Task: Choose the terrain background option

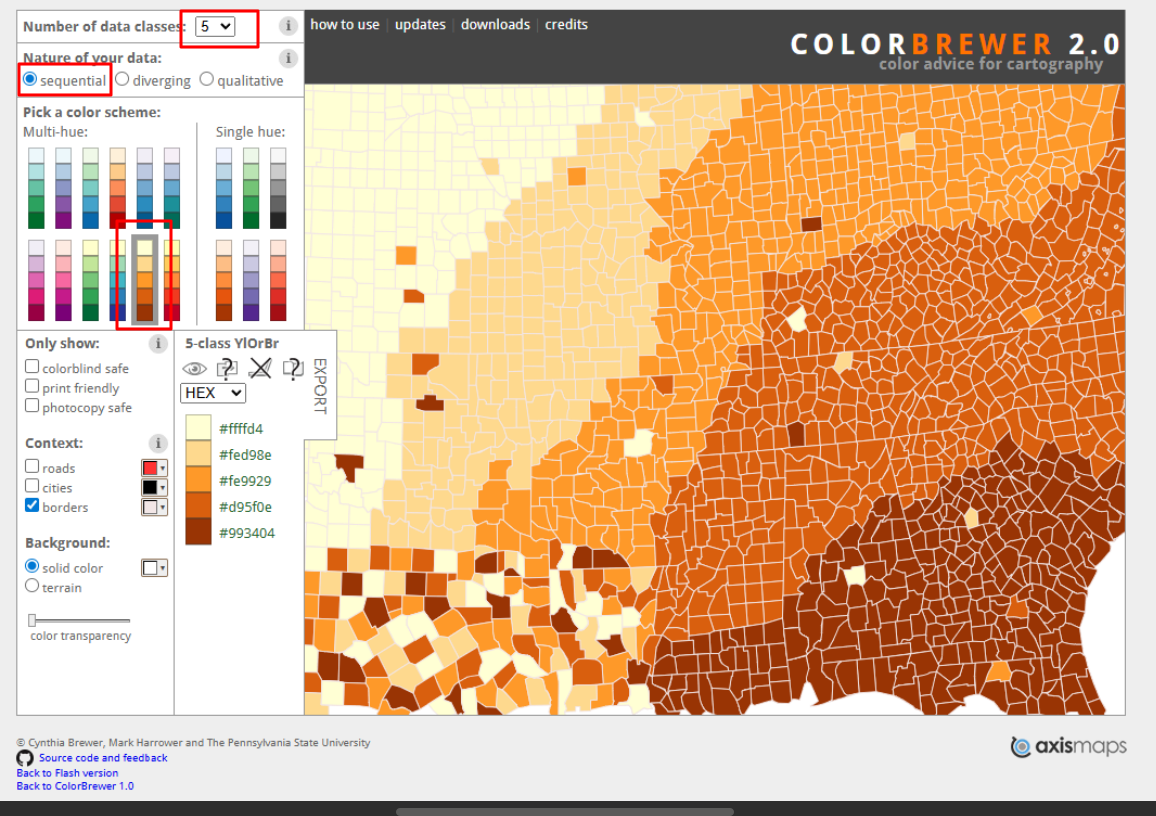Action: [x=32, y=586]
